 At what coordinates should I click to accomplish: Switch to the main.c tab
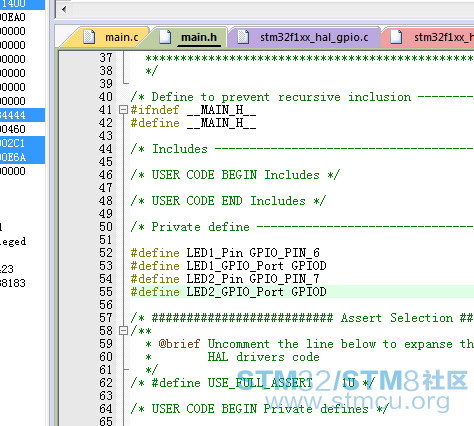tap(110, 37)
